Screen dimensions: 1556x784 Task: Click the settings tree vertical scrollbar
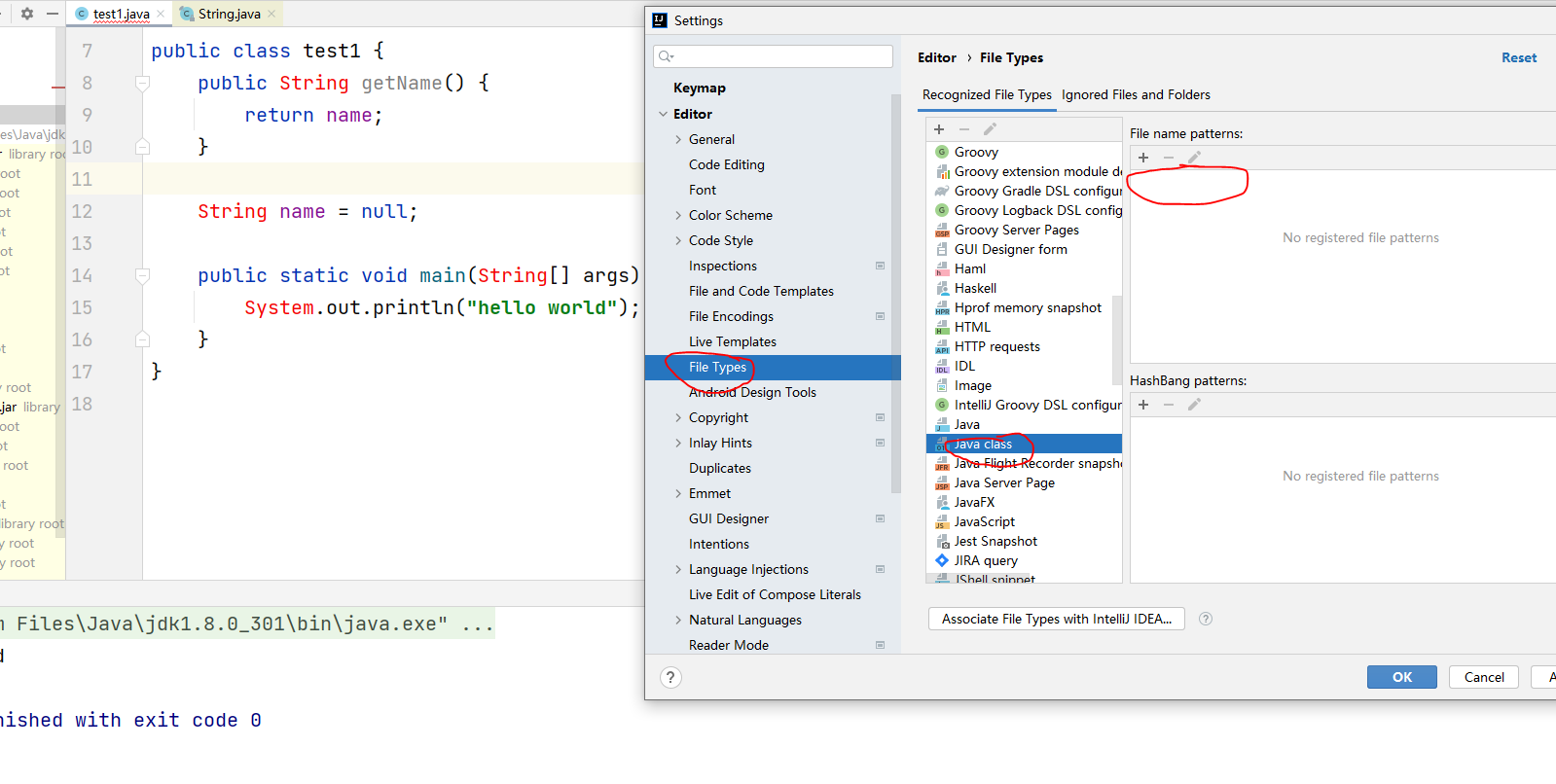point(896,292)
